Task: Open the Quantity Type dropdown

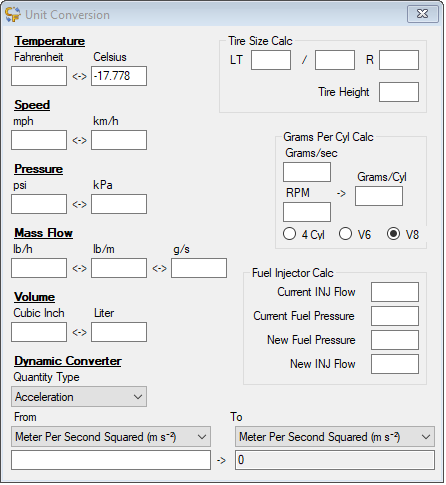Action: click(79, 397)
